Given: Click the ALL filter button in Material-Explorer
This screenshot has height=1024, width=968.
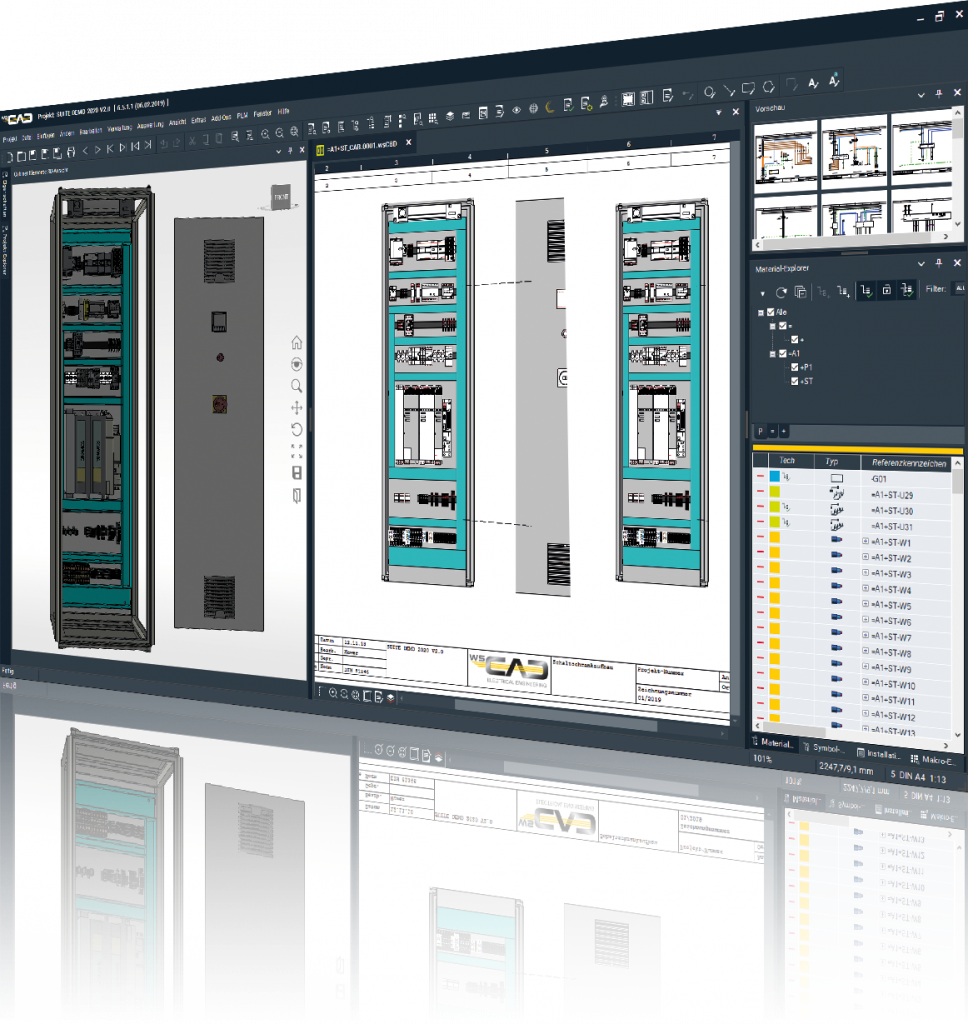Looking at the screenshot, I should (959, 290).
